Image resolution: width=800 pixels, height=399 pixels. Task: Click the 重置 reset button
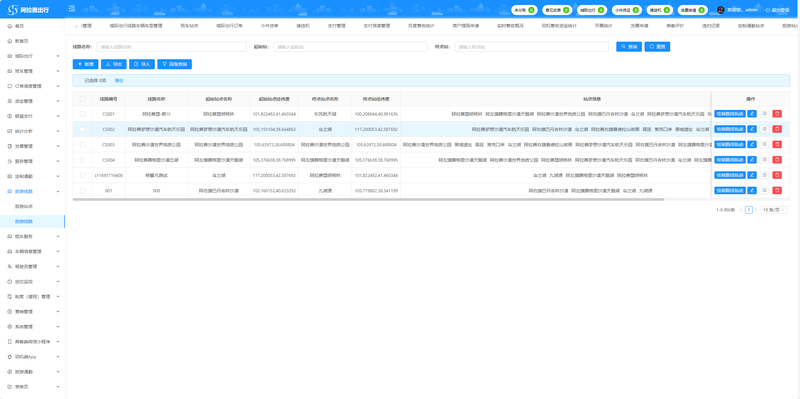(x=657, y=46)
